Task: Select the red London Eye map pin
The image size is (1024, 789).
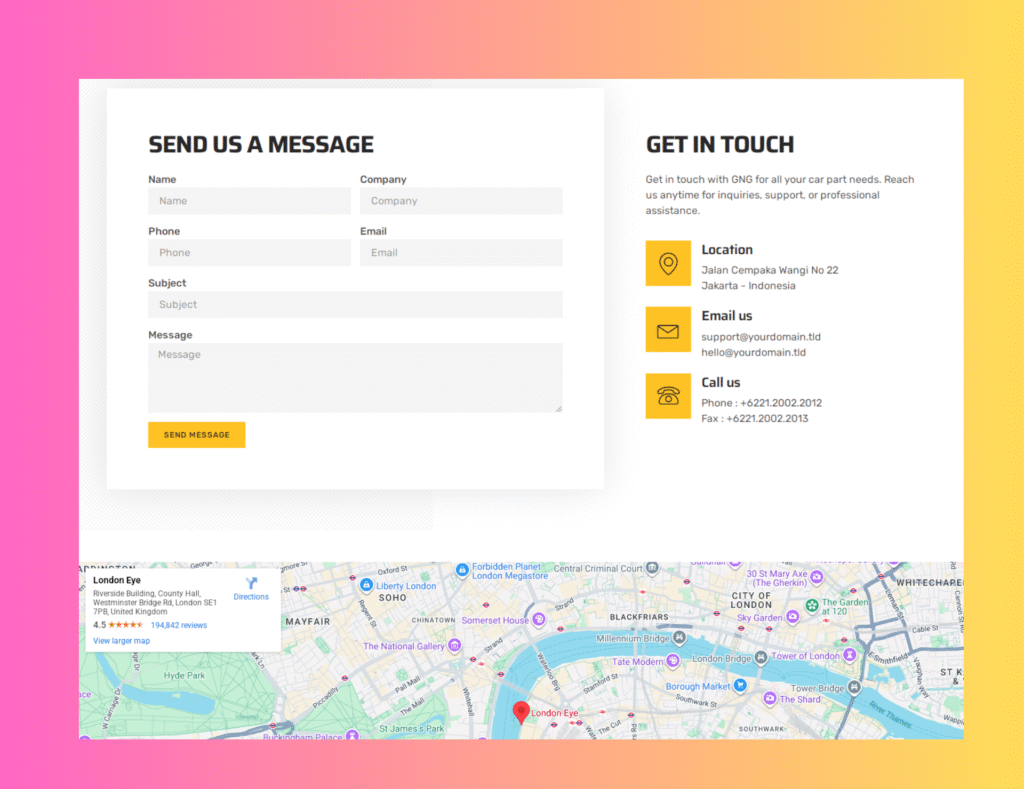Action: coord(520,712)
